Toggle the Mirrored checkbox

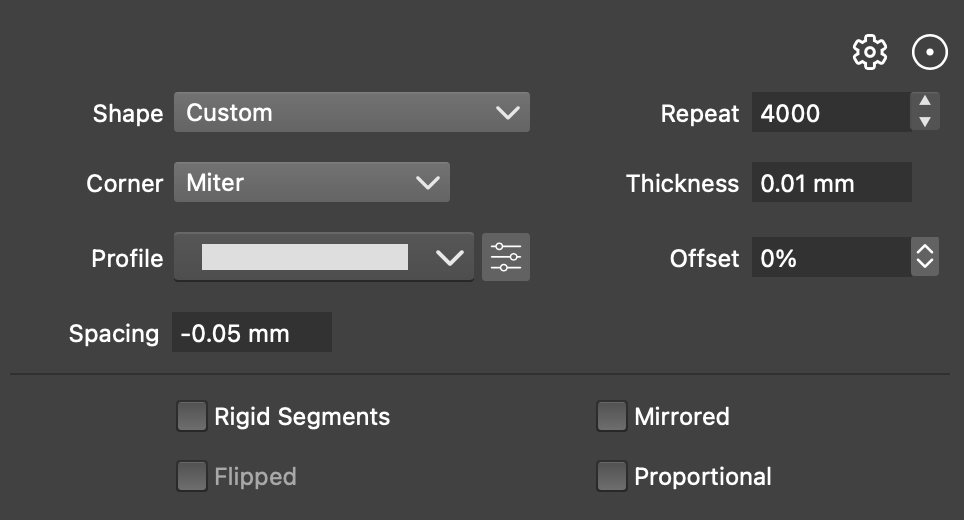611,416
